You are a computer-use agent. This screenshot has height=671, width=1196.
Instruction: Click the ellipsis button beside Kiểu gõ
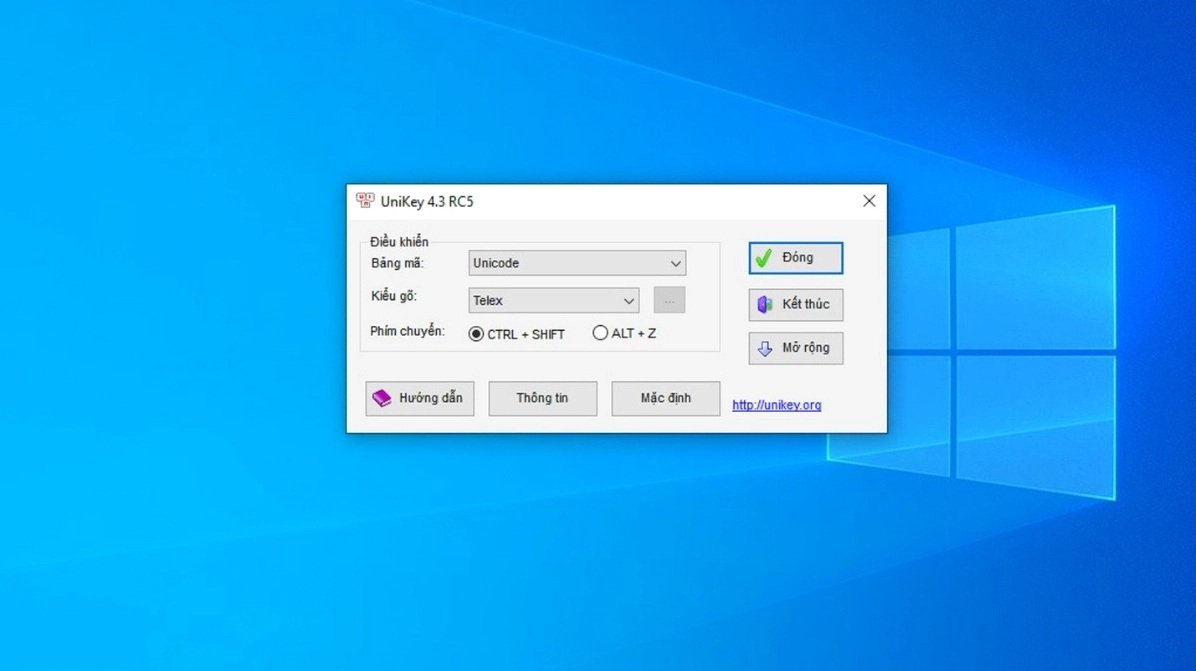pos(669,300)
